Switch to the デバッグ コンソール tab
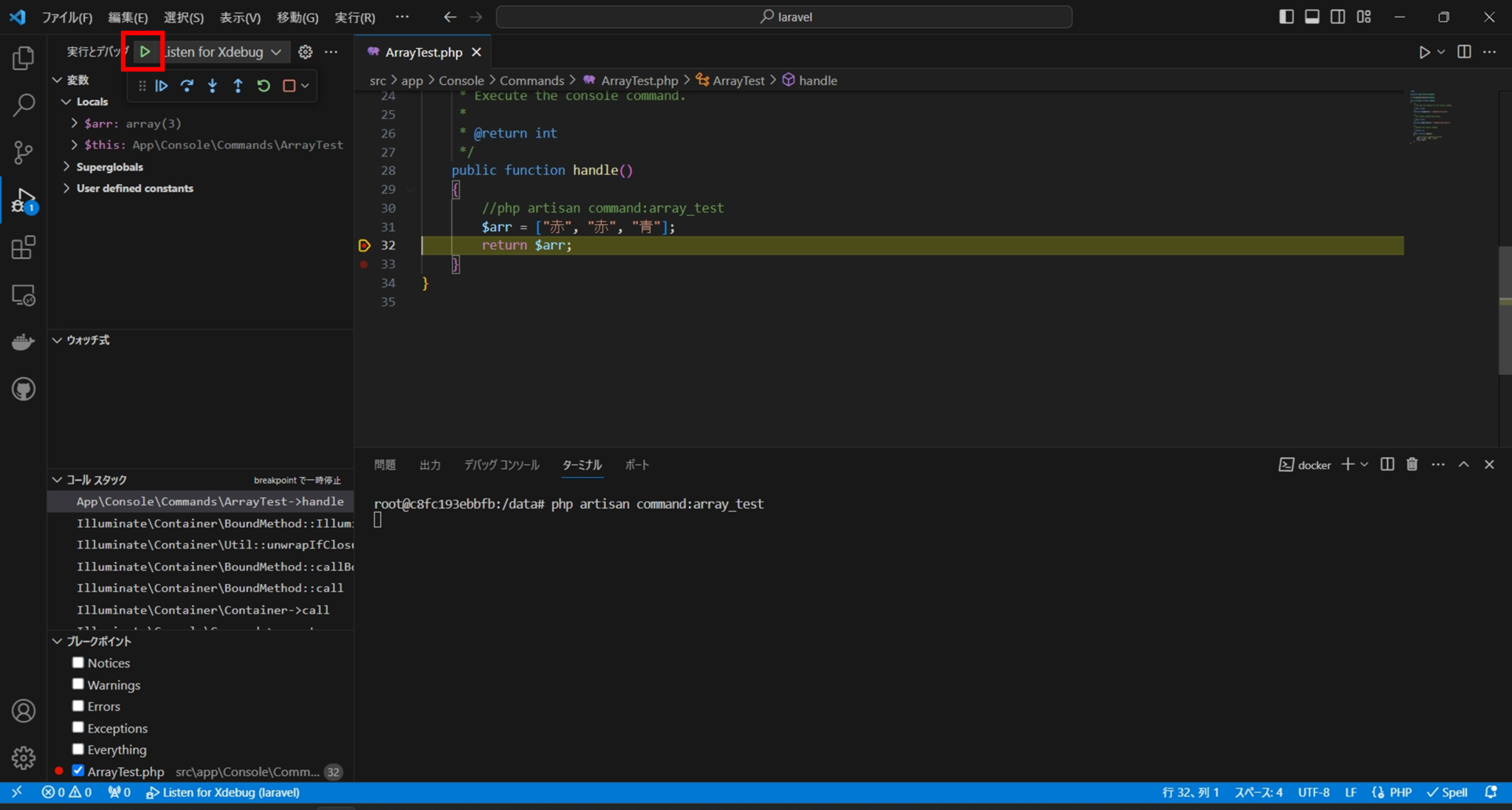The height and width of the screenshot is (810, 1512). [x=500, y=465]
